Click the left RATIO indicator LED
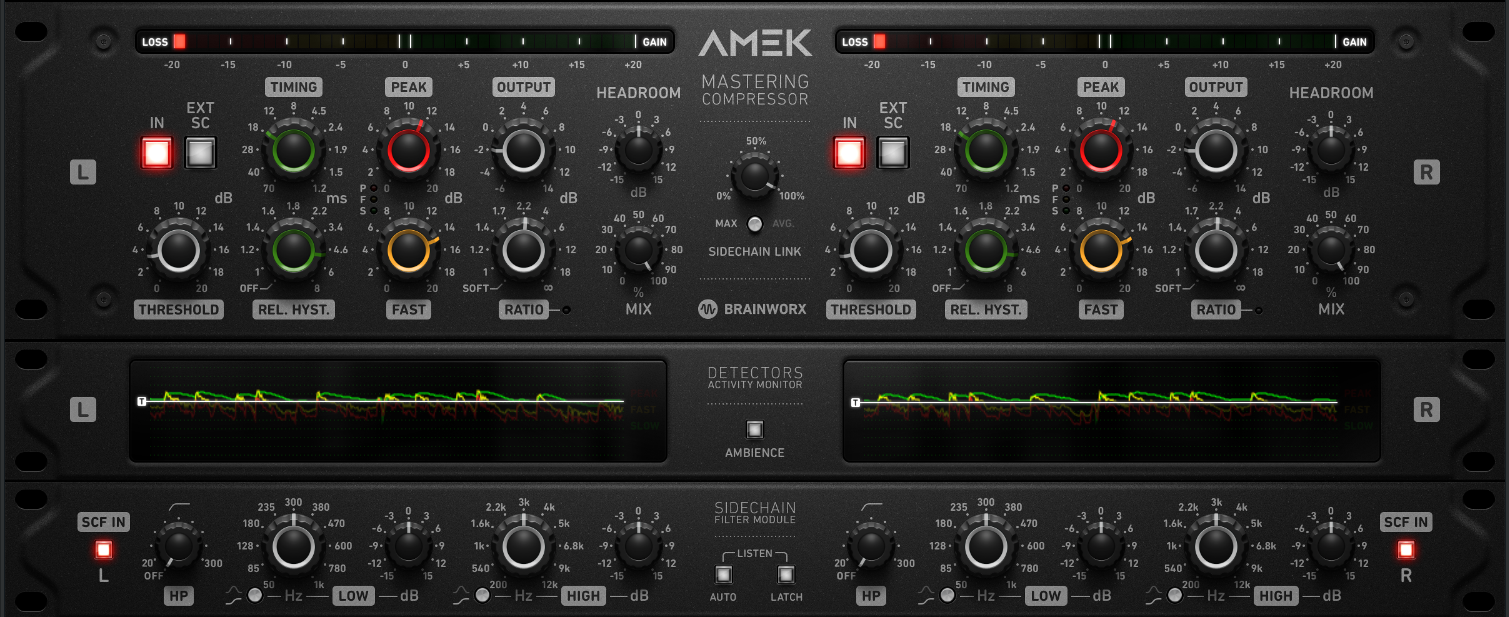 567,310
